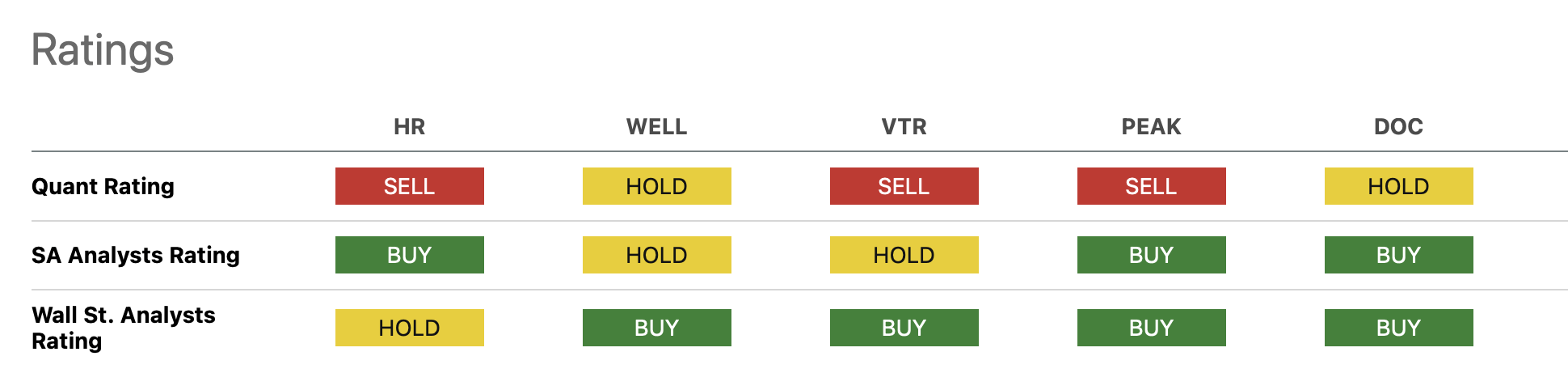Click DOC's Wall St. Analysts BUY badge
This screenshot has width=1568, height=390.
(1398, 328)
